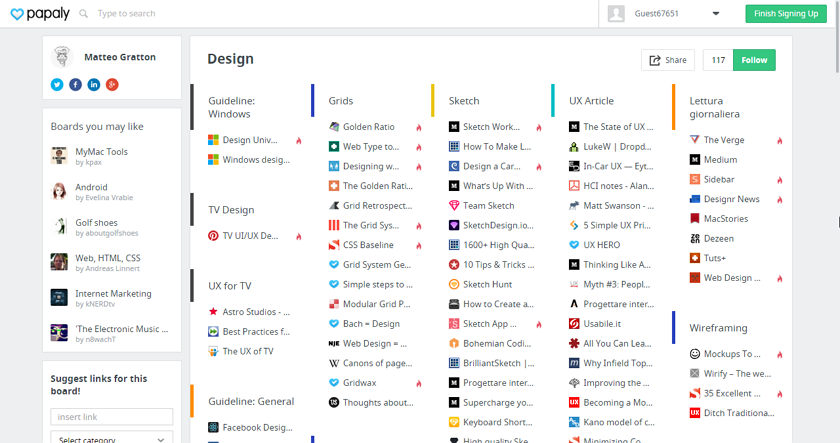This screenshot has height=443, width=840.
Task: Click the flame icon next to Golden Ratio
Action: pyautogui.click(x=419, y=127)
